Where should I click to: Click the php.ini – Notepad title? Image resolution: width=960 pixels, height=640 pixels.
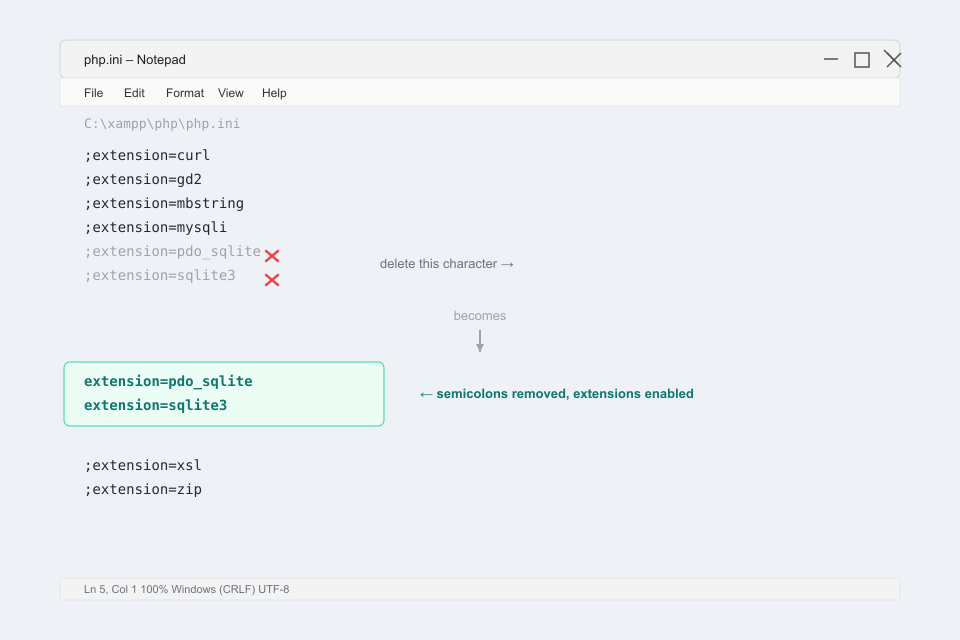tap(135, 59)
